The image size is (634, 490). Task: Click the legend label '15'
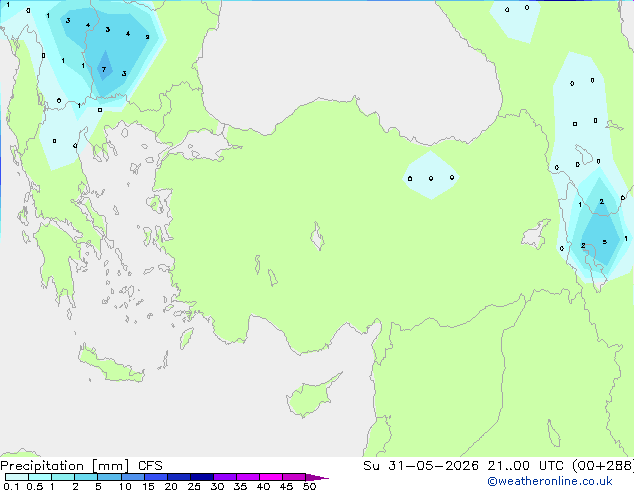pyautogui.click(x=148, y=486)
